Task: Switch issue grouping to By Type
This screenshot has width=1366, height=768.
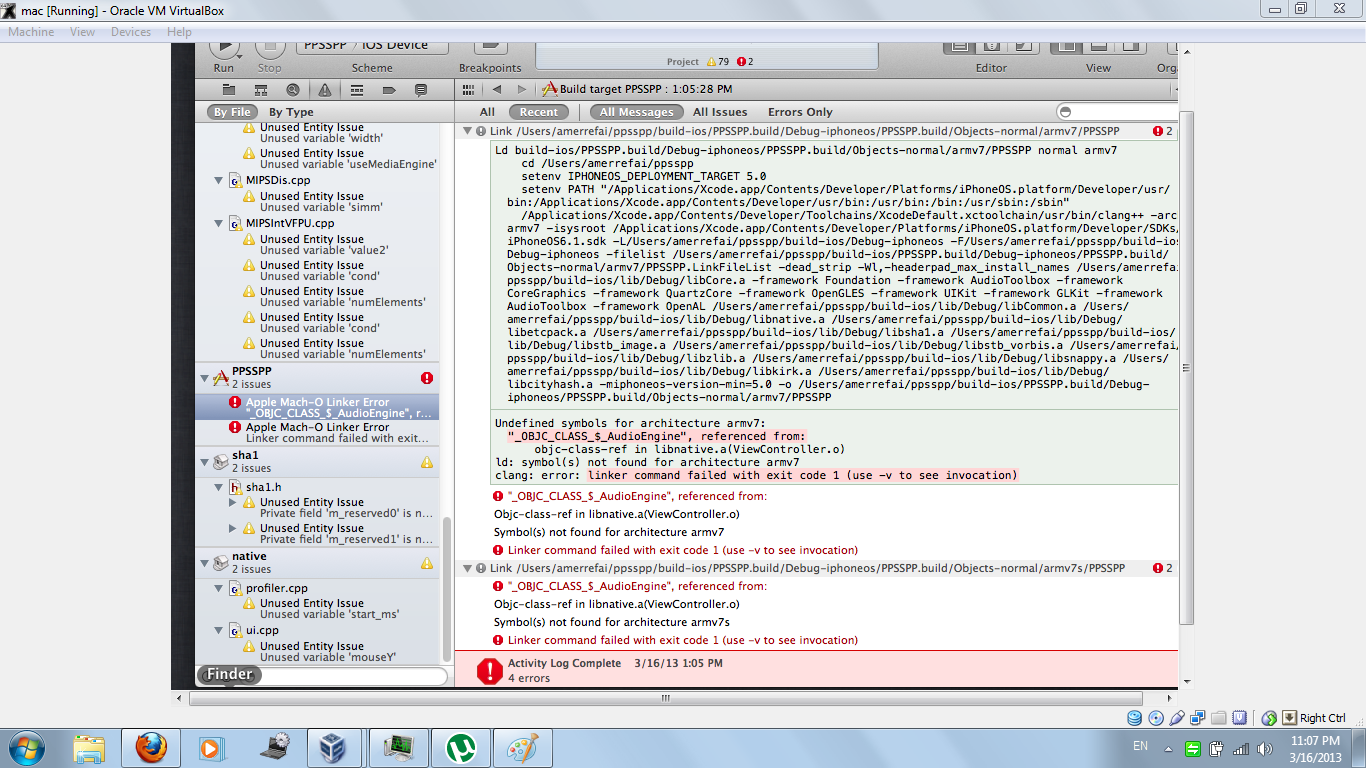Action: (291, 112)
